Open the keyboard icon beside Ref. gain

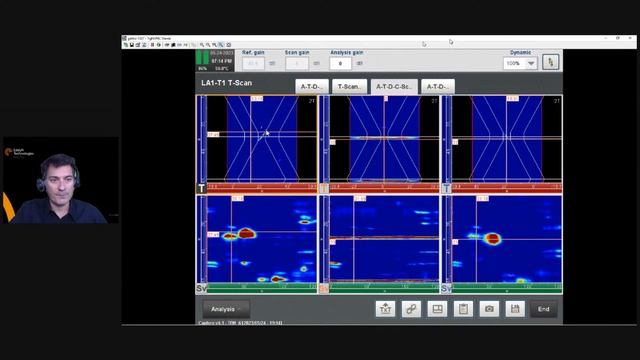[x=272, y=63]
